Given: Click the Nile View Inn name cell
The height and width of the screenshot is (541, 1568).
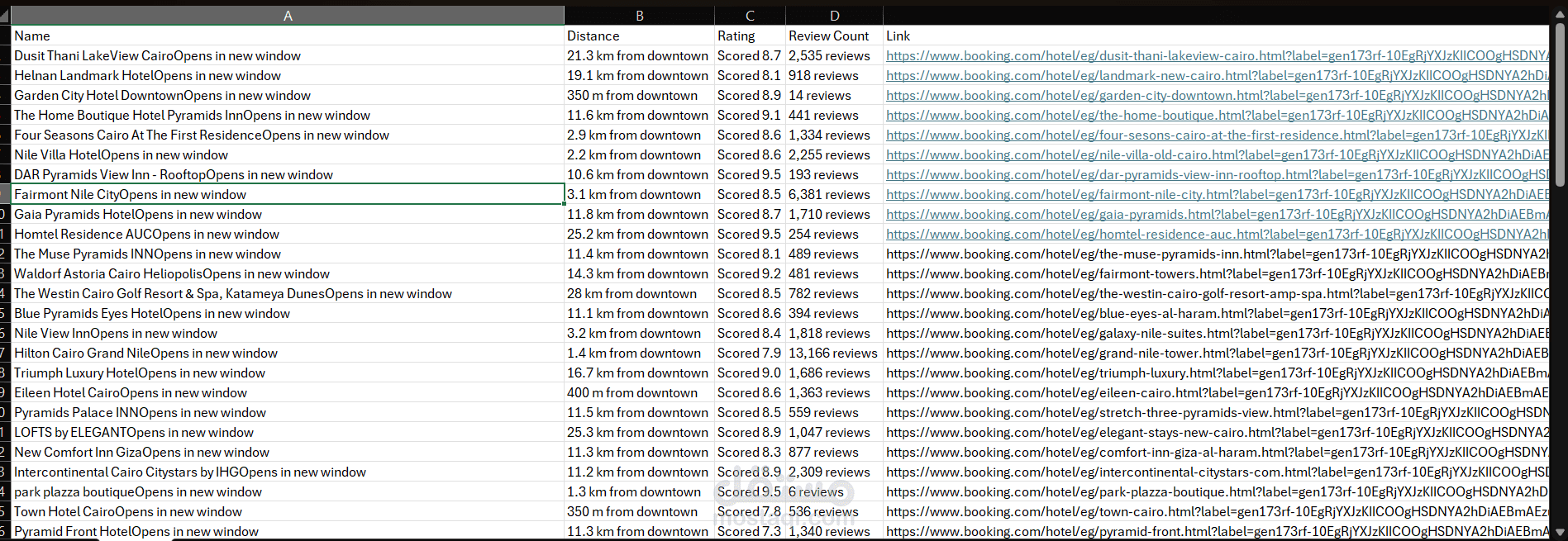Looking at the screenshot, I should [288, 333].
